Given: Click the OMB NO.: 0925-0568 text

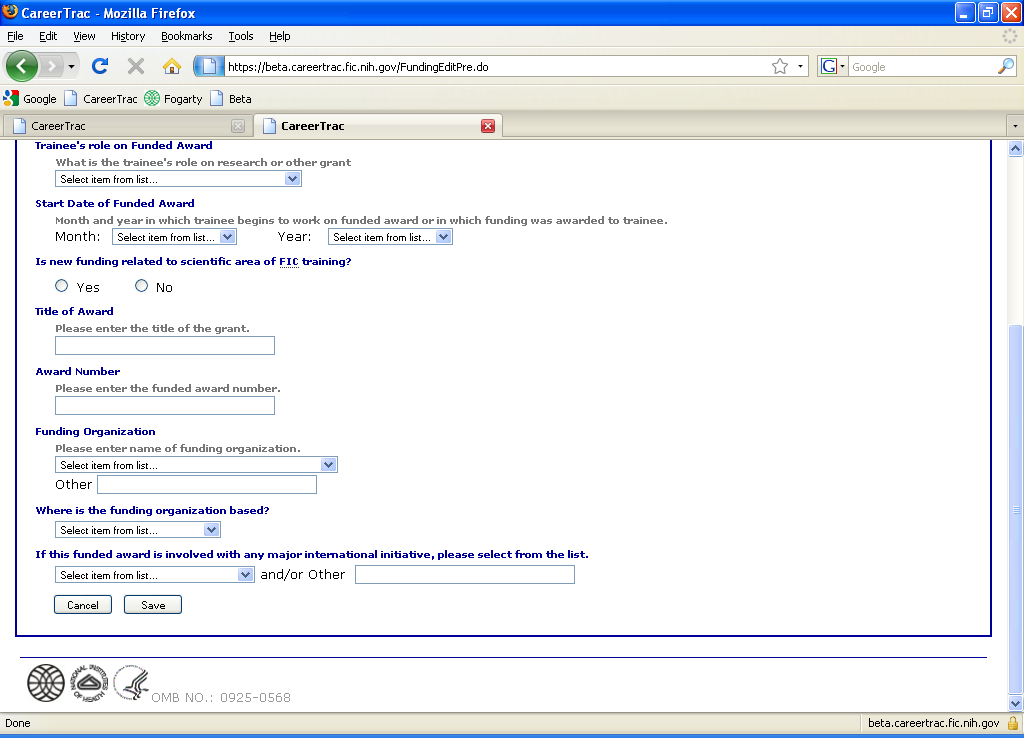Looking at the screenshot, I should click(x=221, y=698).
